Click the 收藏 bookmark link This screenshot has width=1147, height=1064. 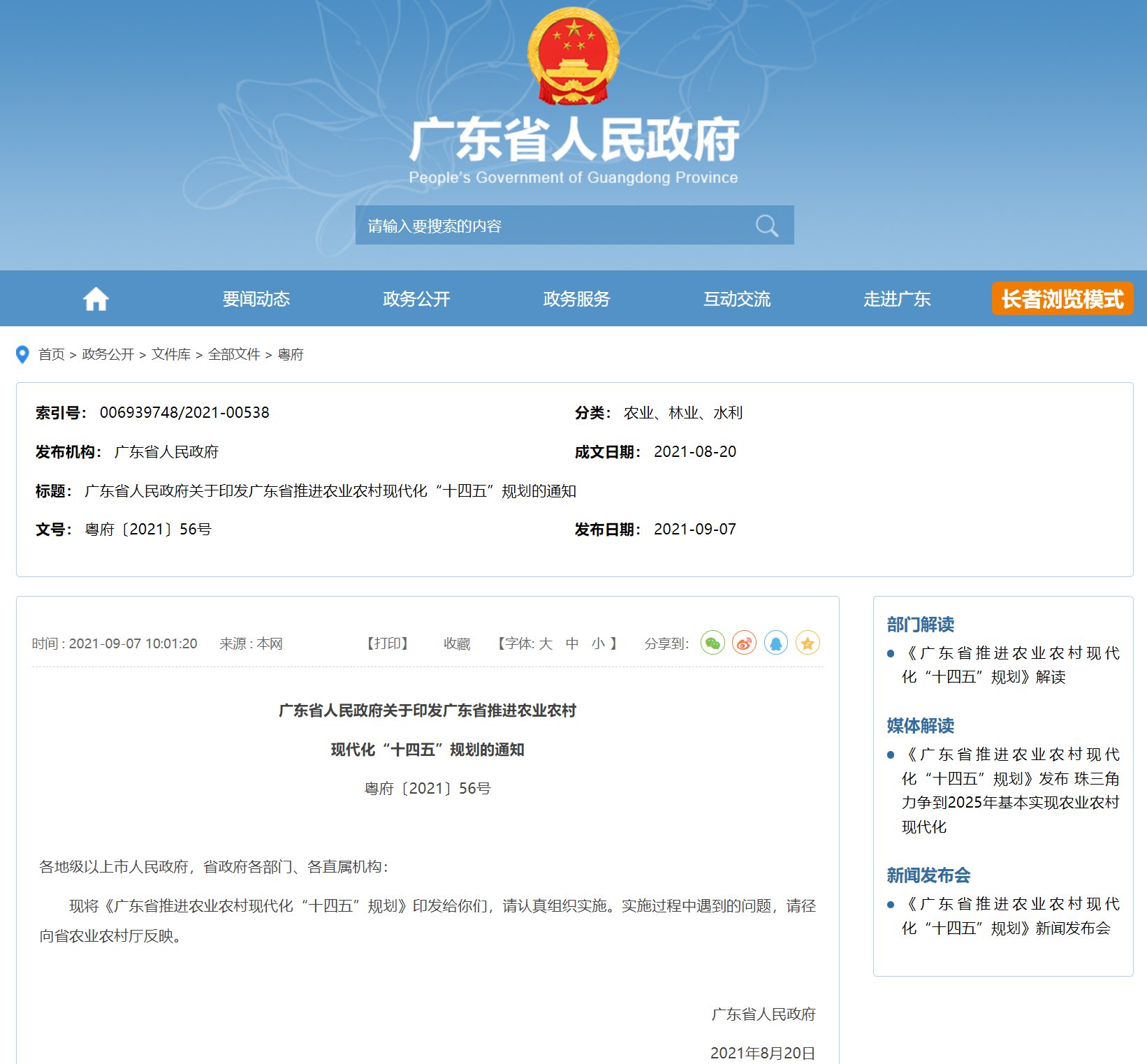click(457, 643)
